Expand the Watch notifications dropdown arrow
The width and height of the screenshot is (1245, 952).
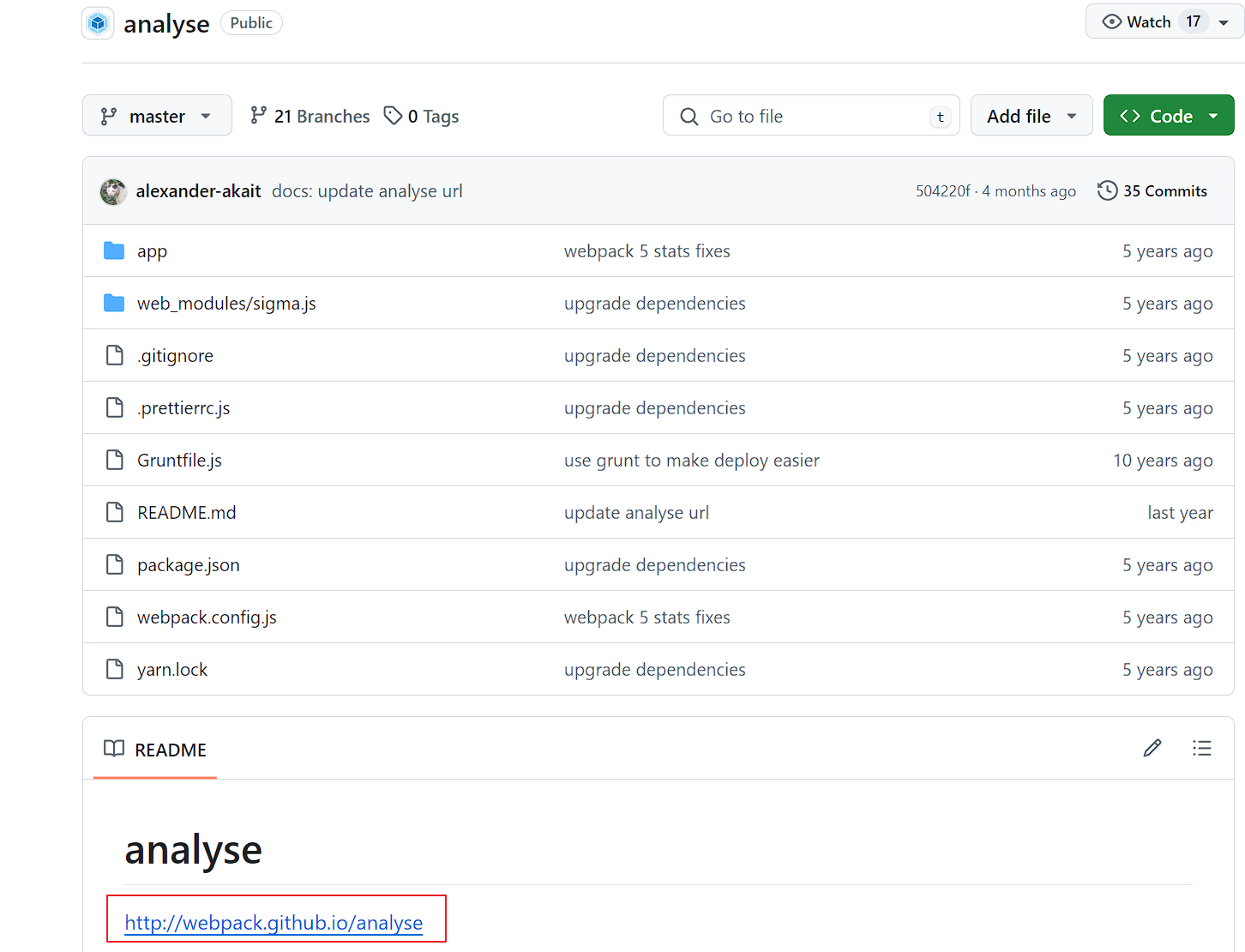coord(1224,22)
